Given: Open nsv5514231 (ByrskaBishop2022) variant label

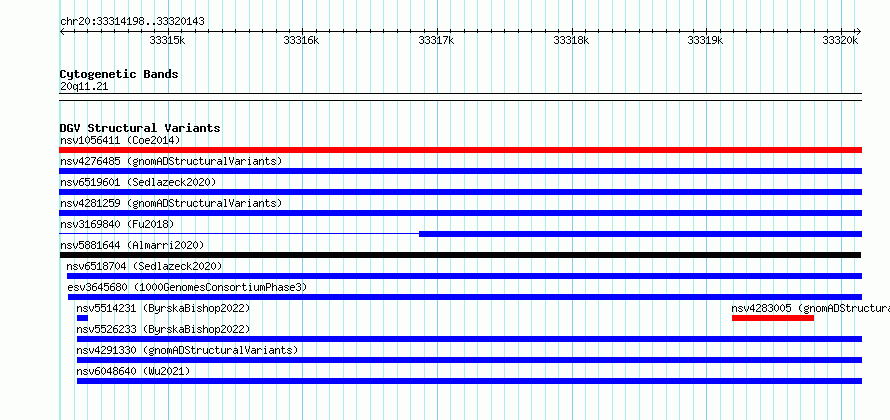Looking at the screenshot, I should (x=163, y=308).
